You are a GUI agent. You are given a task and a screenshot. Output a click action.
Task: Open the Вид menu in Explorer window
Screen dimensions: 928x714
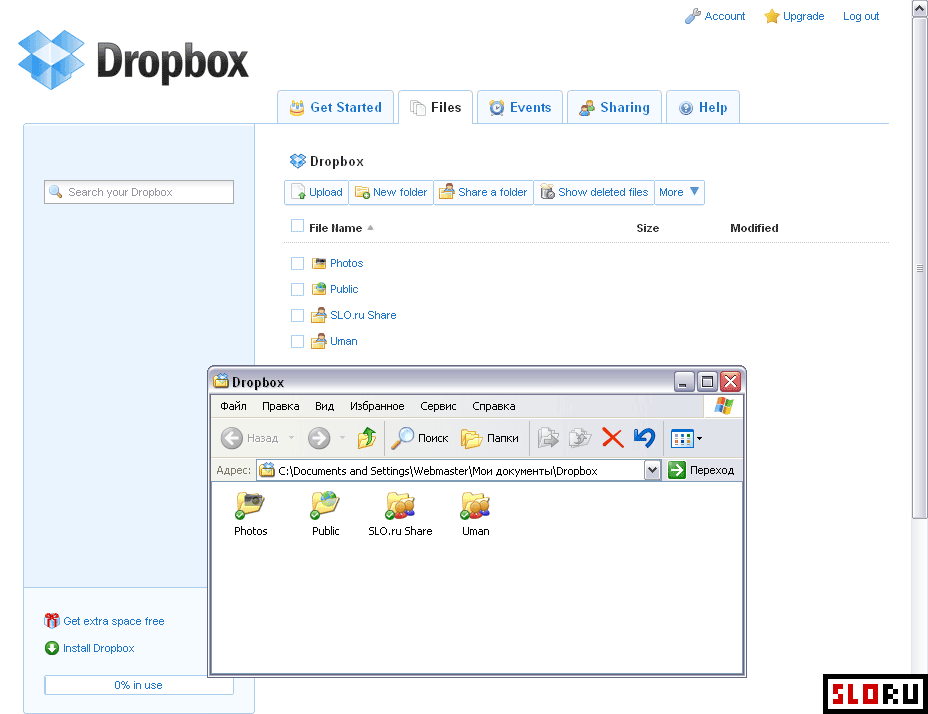[324, 406]
